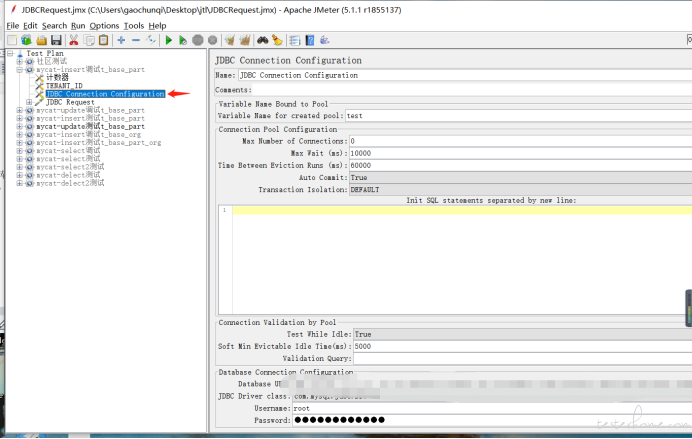Click the masked Password field
This screenshot has width=692, height=439.
click(x=492, y=420)
